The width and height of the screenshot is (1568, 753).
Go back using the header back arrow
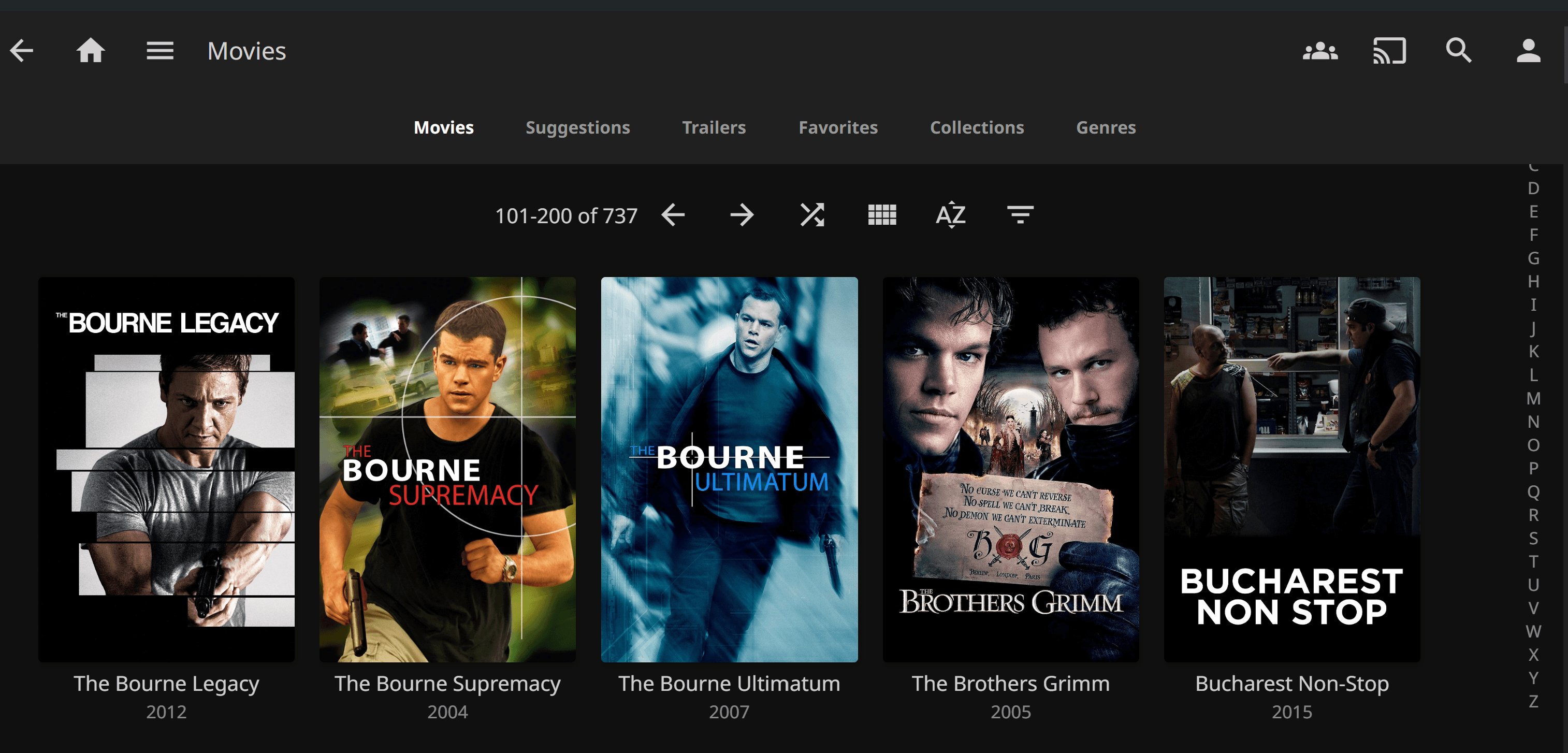click(x=21, y=51)
